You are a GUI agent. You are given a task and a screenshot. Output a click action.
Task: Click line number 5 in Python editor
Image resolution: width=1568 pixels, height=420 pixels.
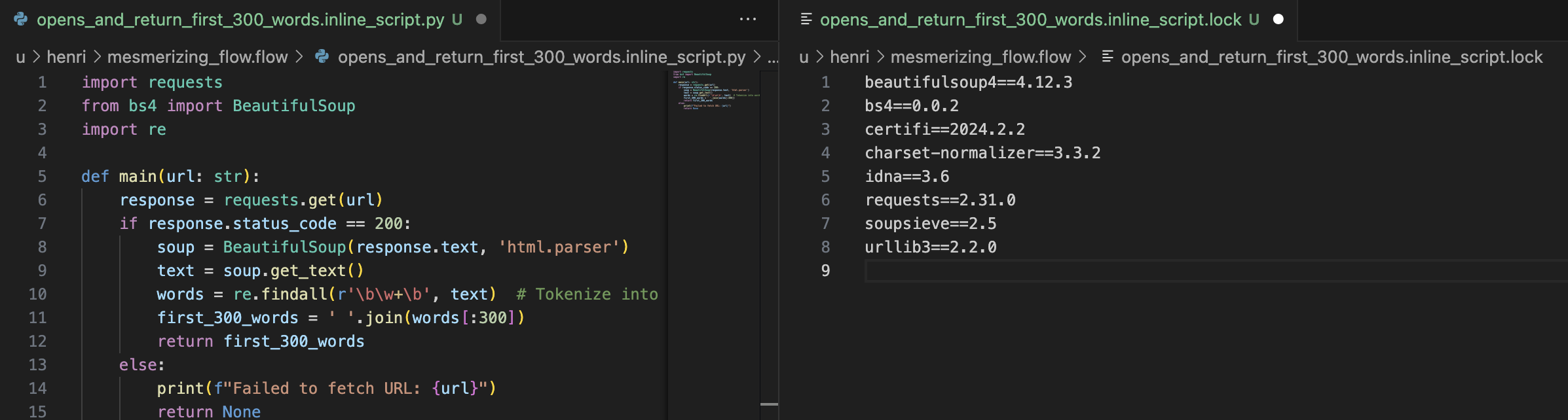[42, 177]
